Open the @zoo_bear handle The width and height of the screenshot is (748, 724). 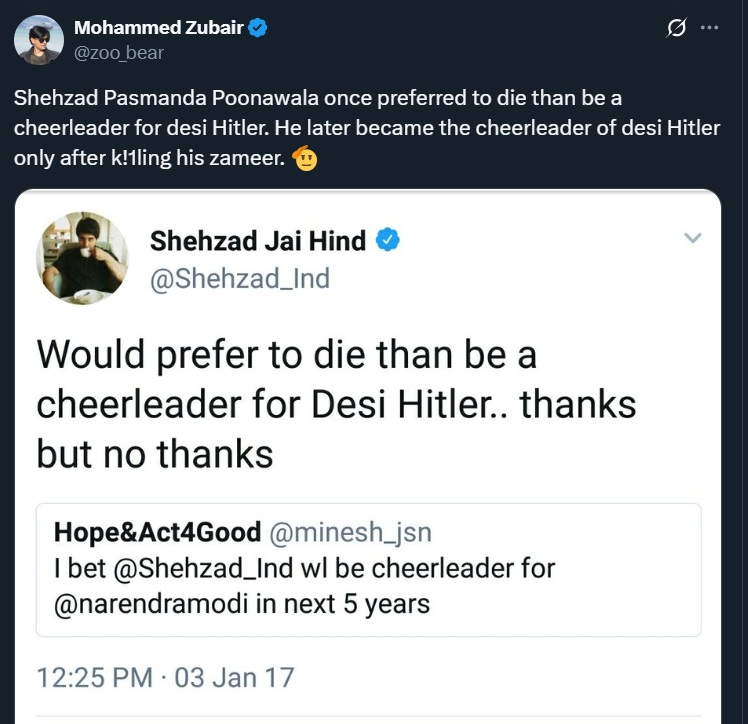(x=118, y=52)
